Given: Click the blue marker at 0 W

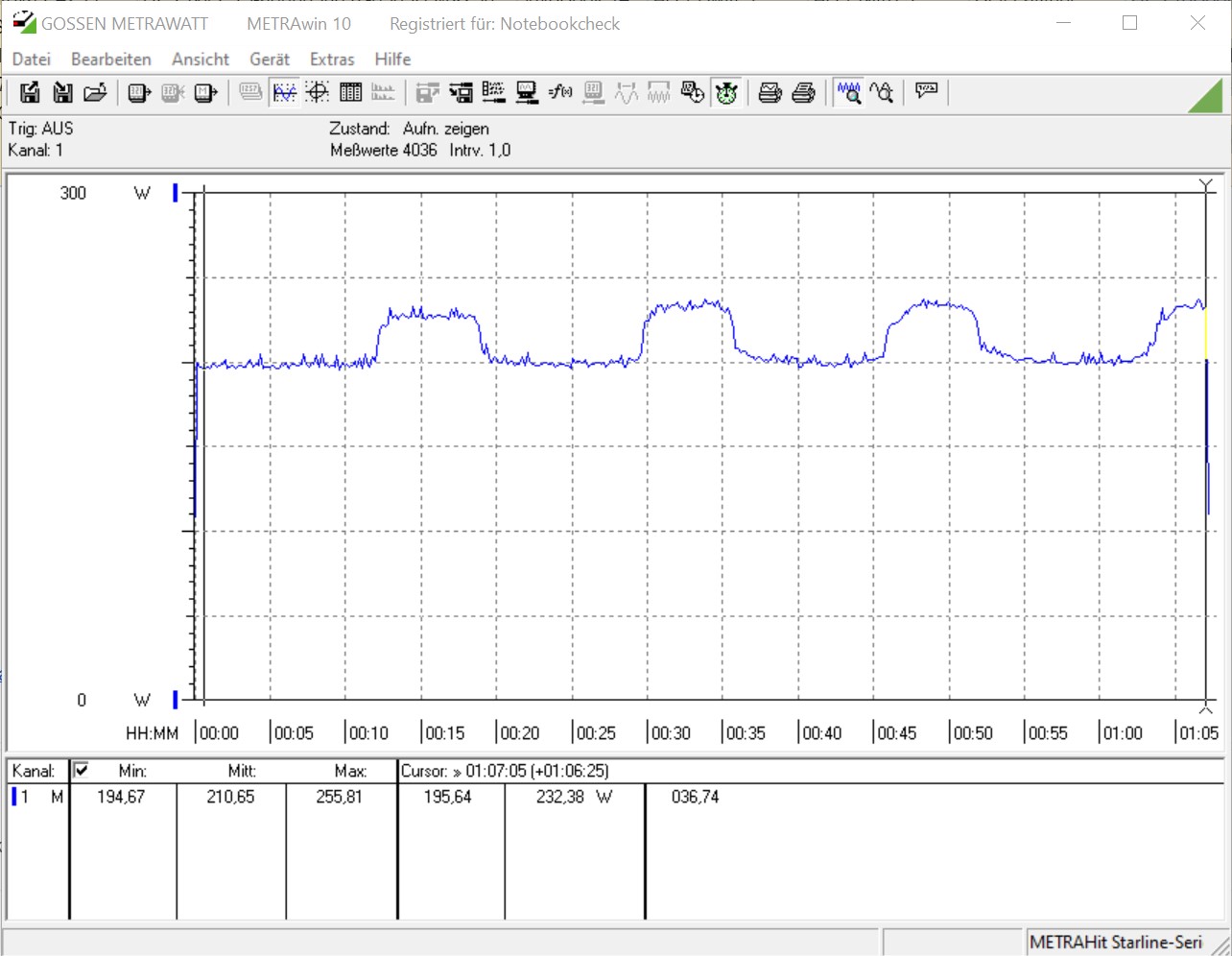Looking at the screenshot, I should click(x=176, y=700).
